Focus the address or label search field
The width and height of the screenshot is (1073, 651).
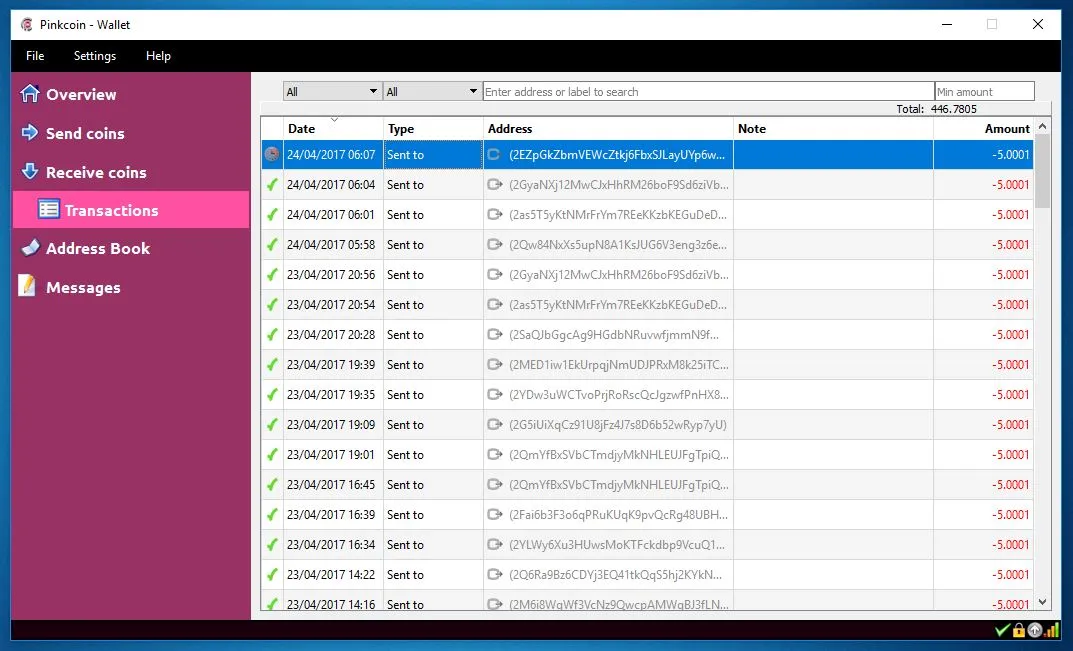click(708, 91)
